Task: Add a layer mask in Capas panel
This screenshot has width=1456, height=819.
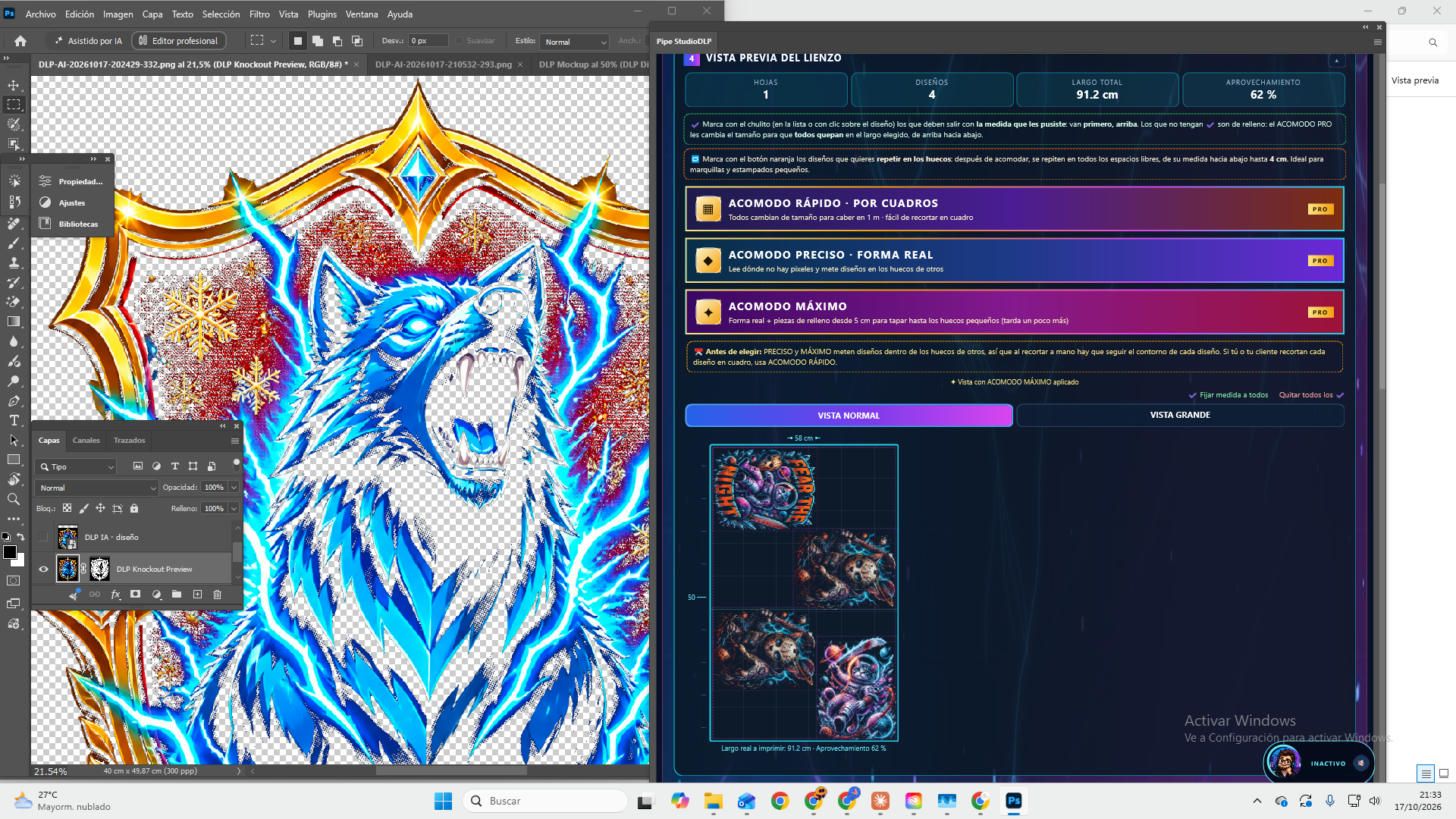Action: tap(135, 594)
